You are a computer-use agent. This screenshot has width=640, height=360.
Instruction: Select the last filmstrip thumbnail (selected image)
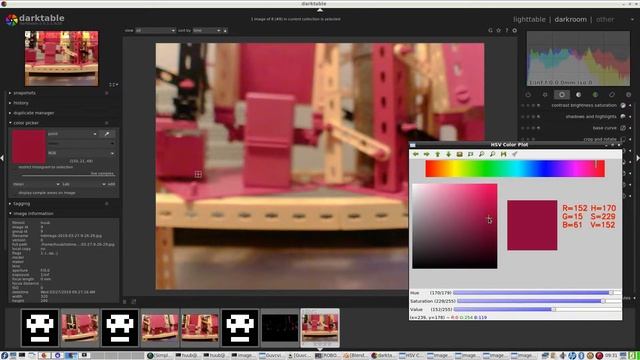[320, 328]
